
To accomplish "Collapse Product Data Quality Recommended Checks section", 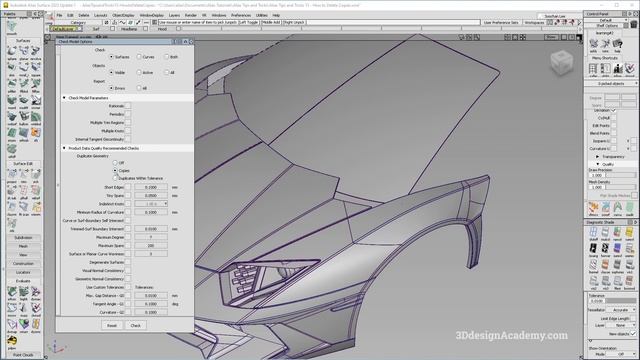I will pos(64,148).
